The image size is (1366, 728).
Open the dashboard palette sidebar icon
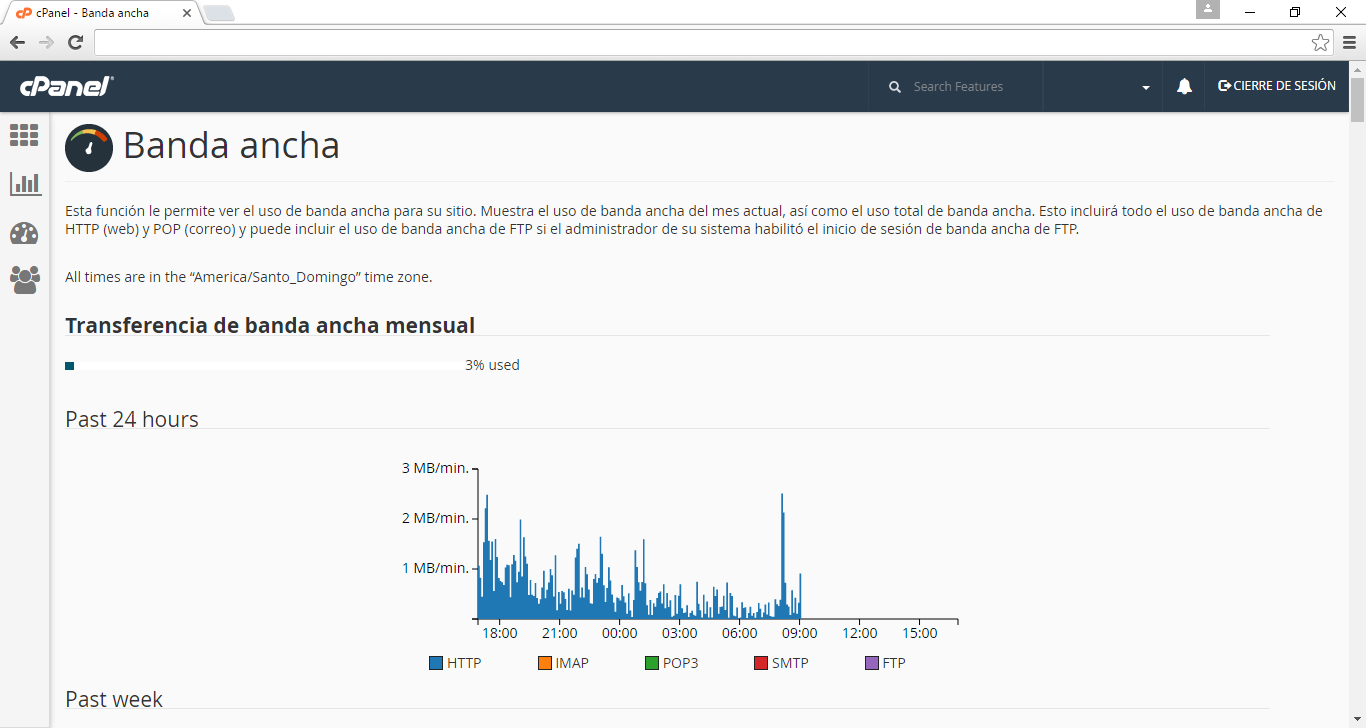[x=24, y=233]
